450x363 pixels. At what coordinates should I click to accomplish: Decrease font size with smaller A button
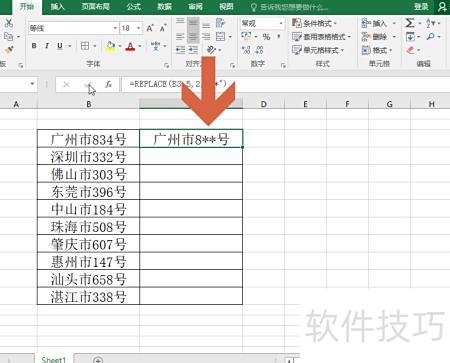coord(163,28)
